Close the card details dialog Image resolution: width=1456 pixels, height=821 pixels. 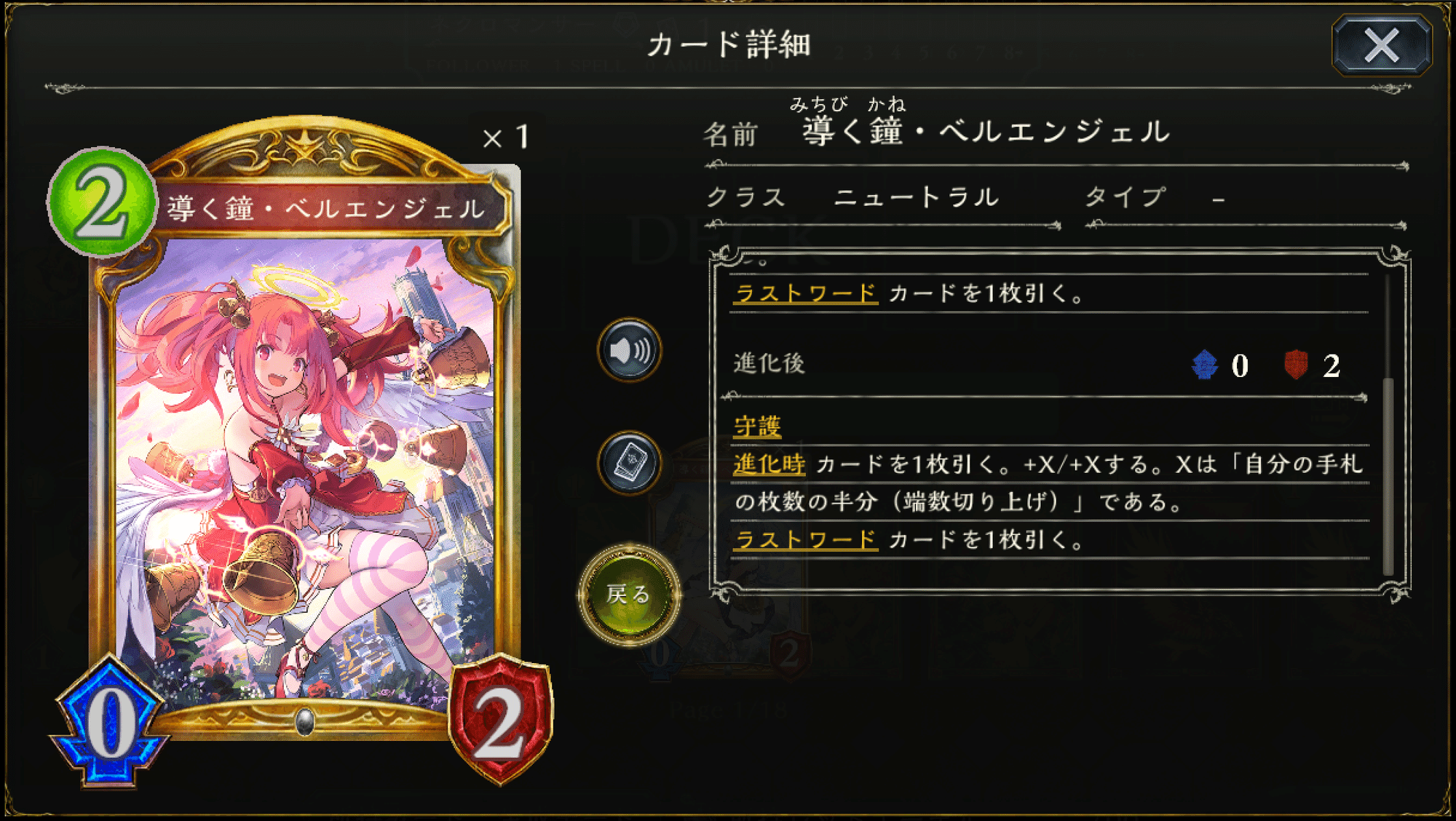(x=1381, y=46)
